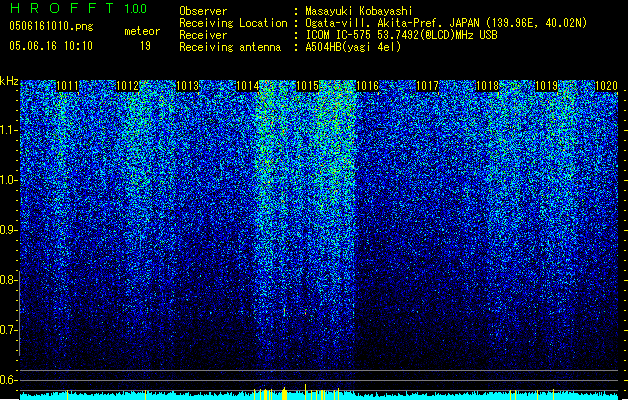629x400 pixels.
Task: Click the 0.9 kHz axis label
Action: (x=7, y=230)
